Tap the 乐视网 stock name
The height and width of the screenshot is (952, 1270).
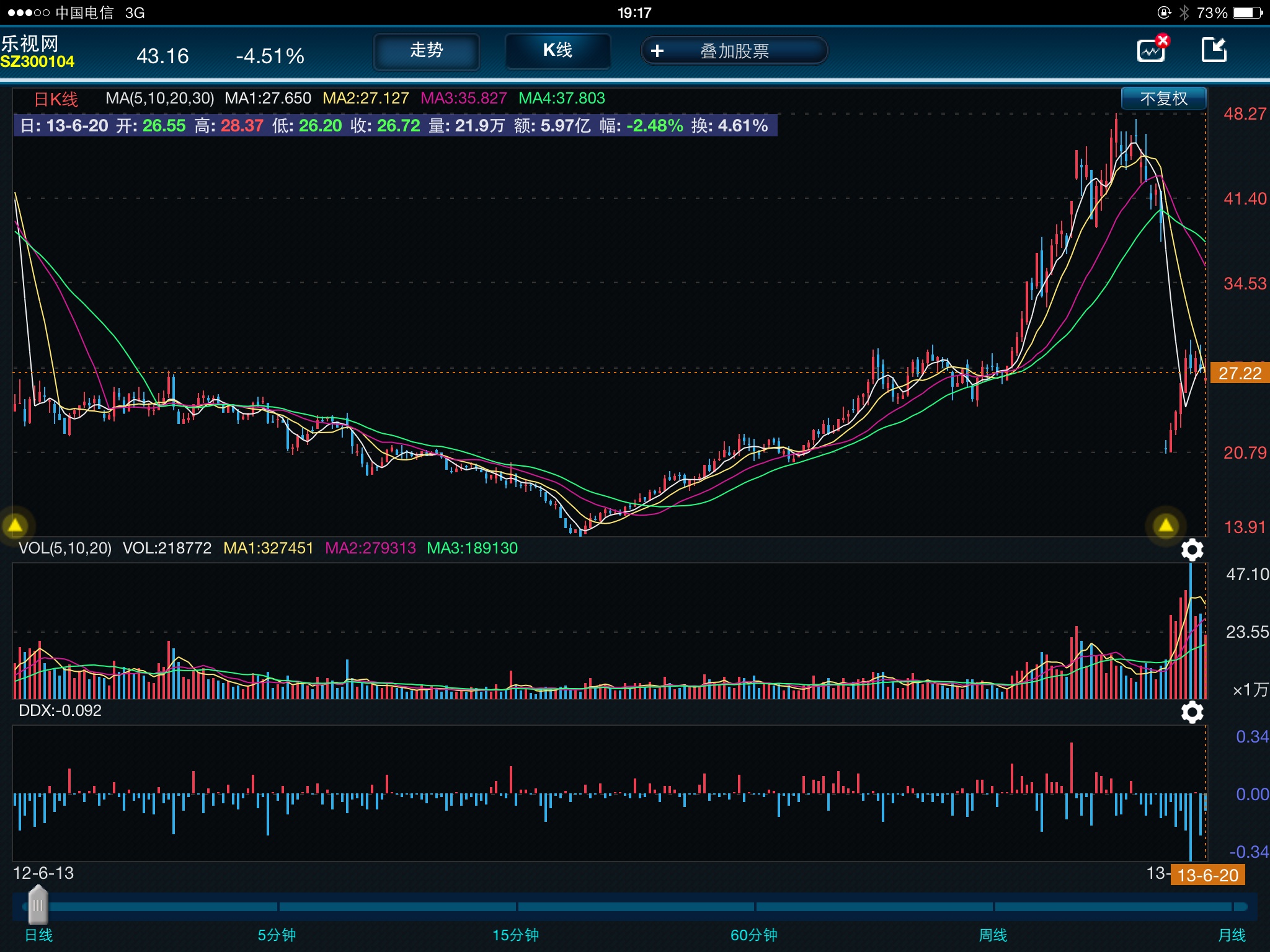30,43
